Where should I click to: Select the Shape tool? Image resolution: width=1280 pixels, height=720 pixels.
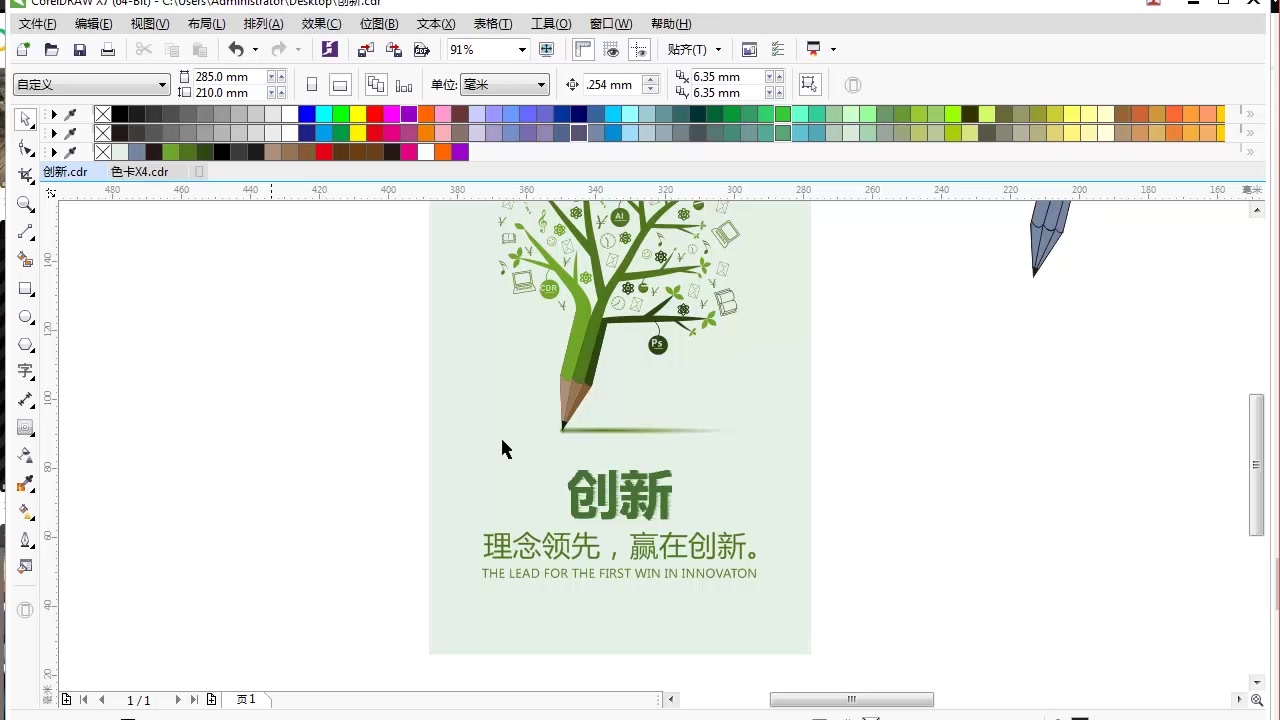click(26, 148)
